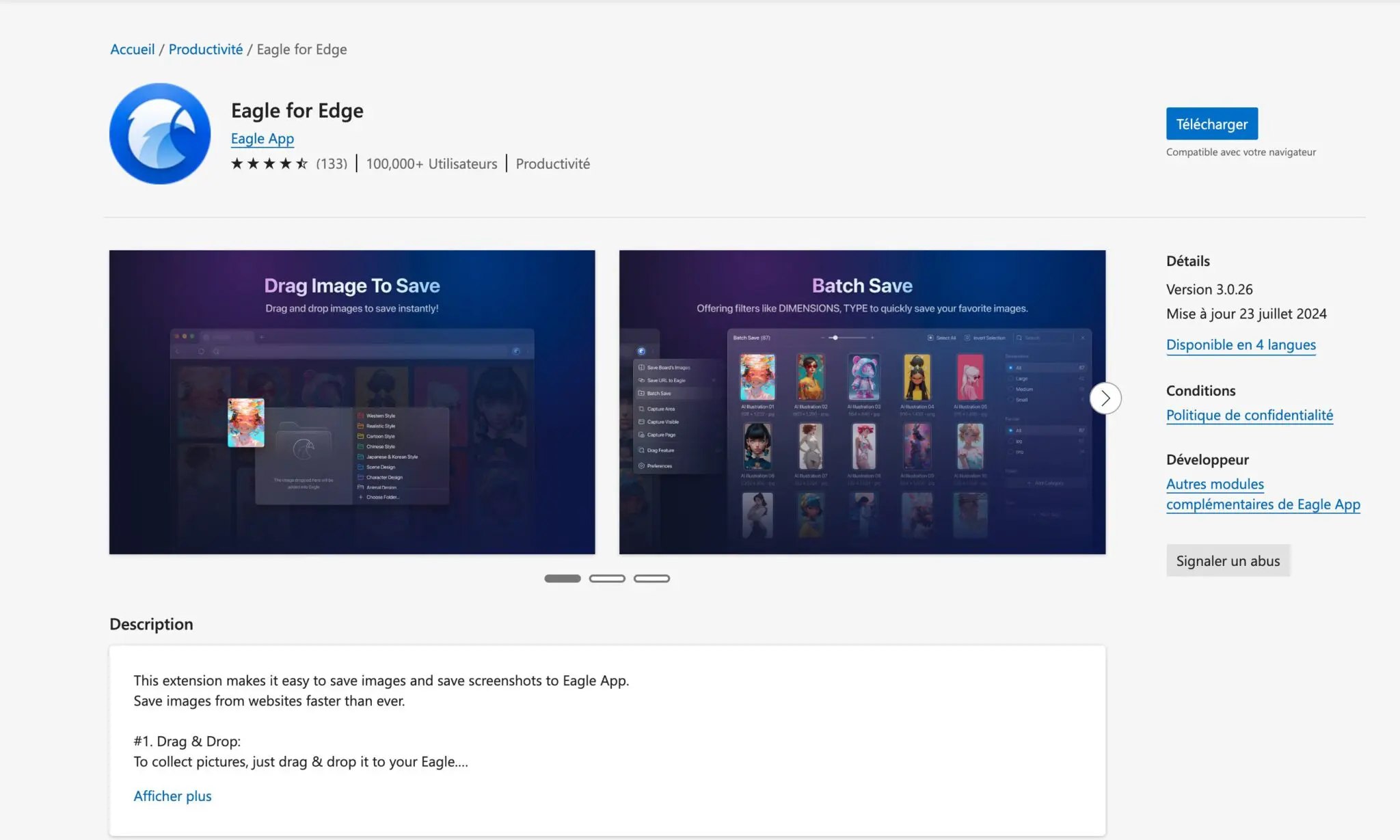Click the Save Board's Images icon
The height and width of the screenshot is (840, 1400).
(641, 367)
